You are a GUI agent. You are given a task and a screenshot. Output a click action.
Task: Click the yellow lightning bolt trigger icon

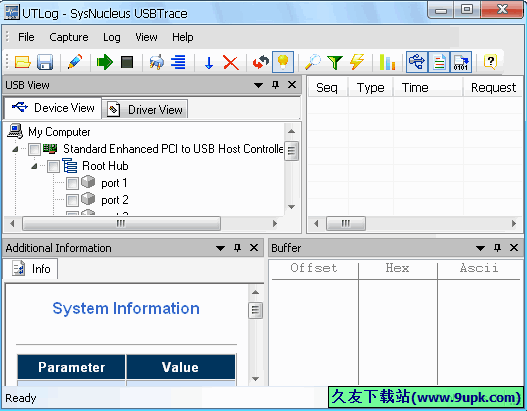pyautogui.click(x=357, y=62)
